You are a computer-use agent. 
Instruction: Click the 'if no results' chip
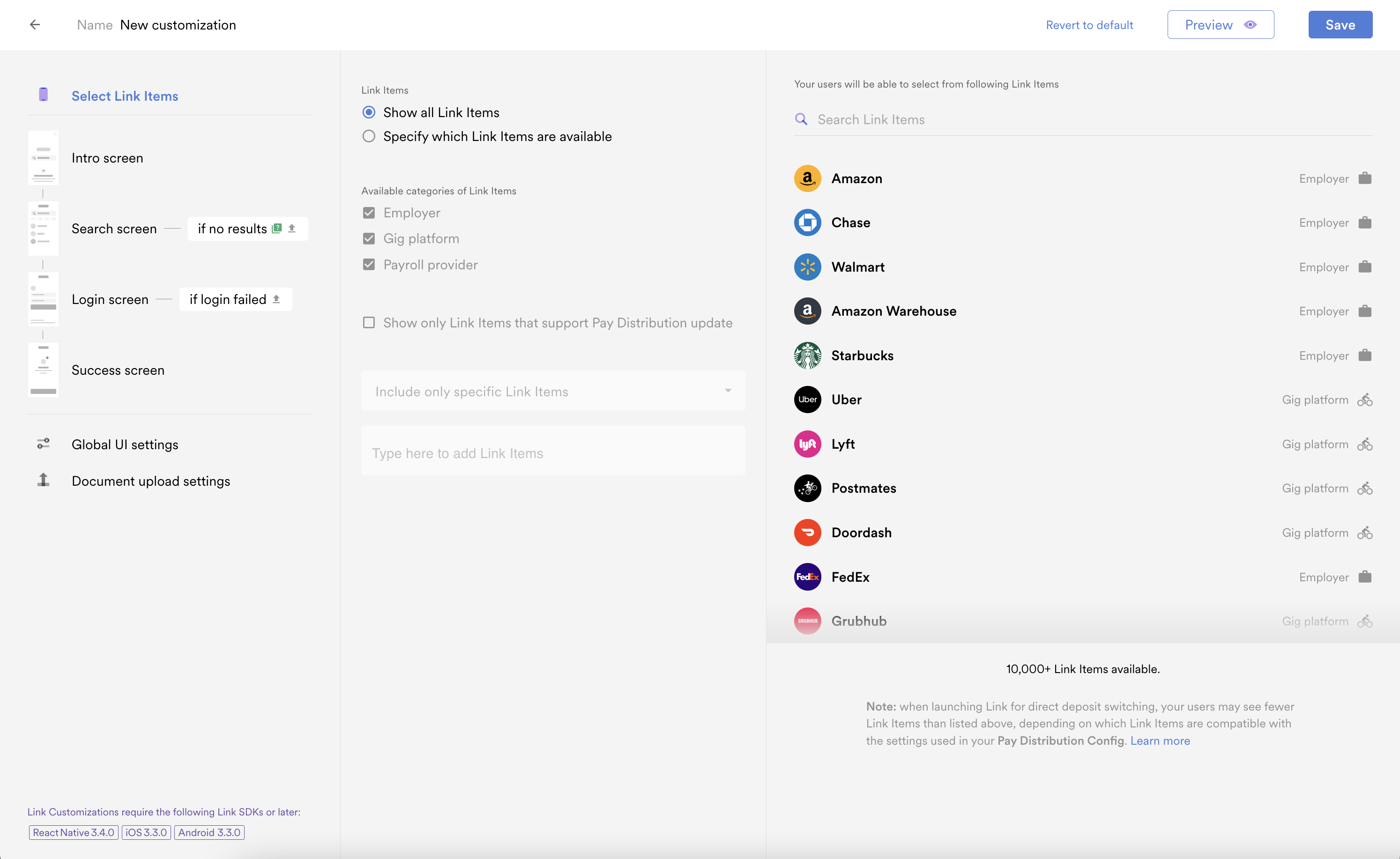click(248, 229)
